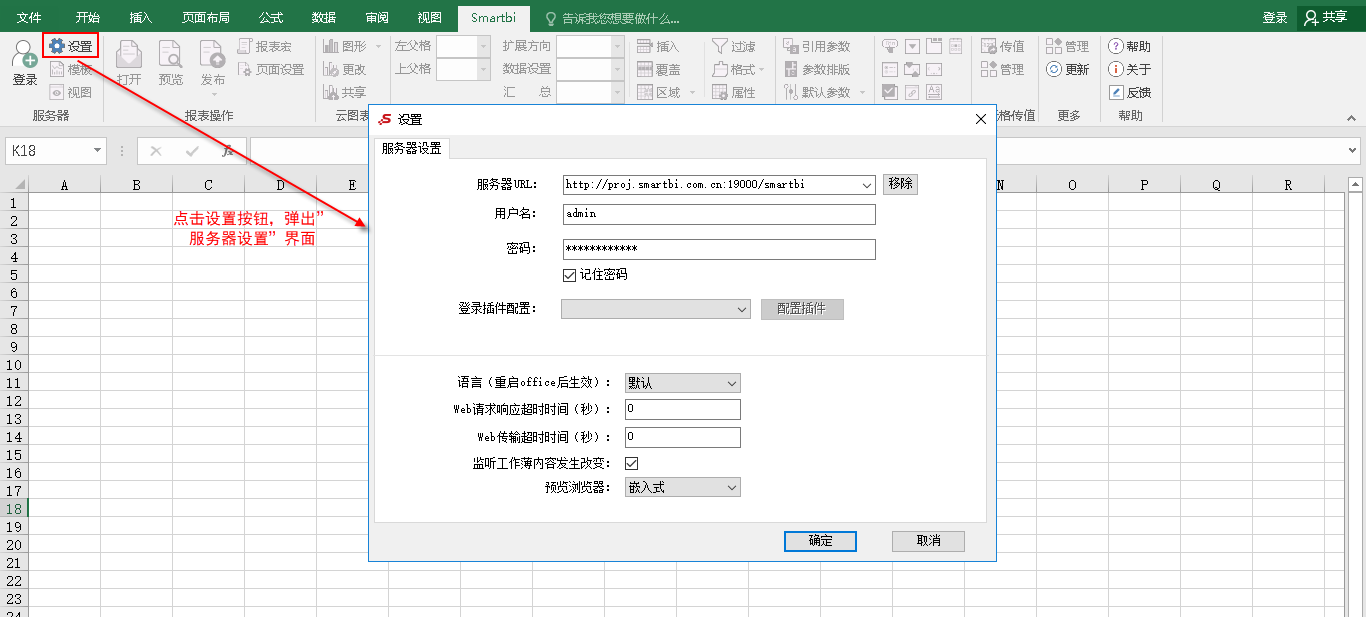Click the Web请求响应超时时间 field
Image resolution: width=1366 pixels, height=617 pixels.
tap(683, 409)
